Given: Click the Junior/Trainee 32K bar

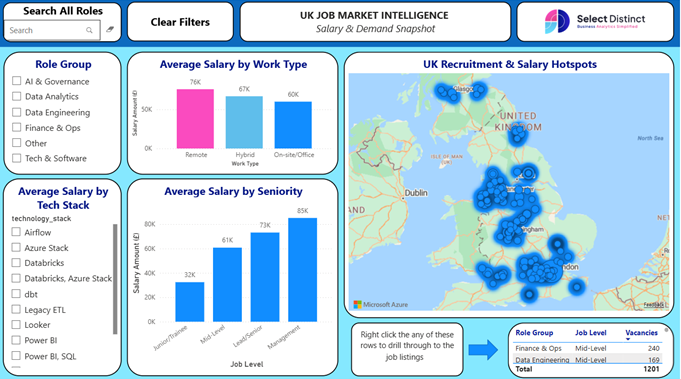Looking at the screenshot, I should coord(190,302).
